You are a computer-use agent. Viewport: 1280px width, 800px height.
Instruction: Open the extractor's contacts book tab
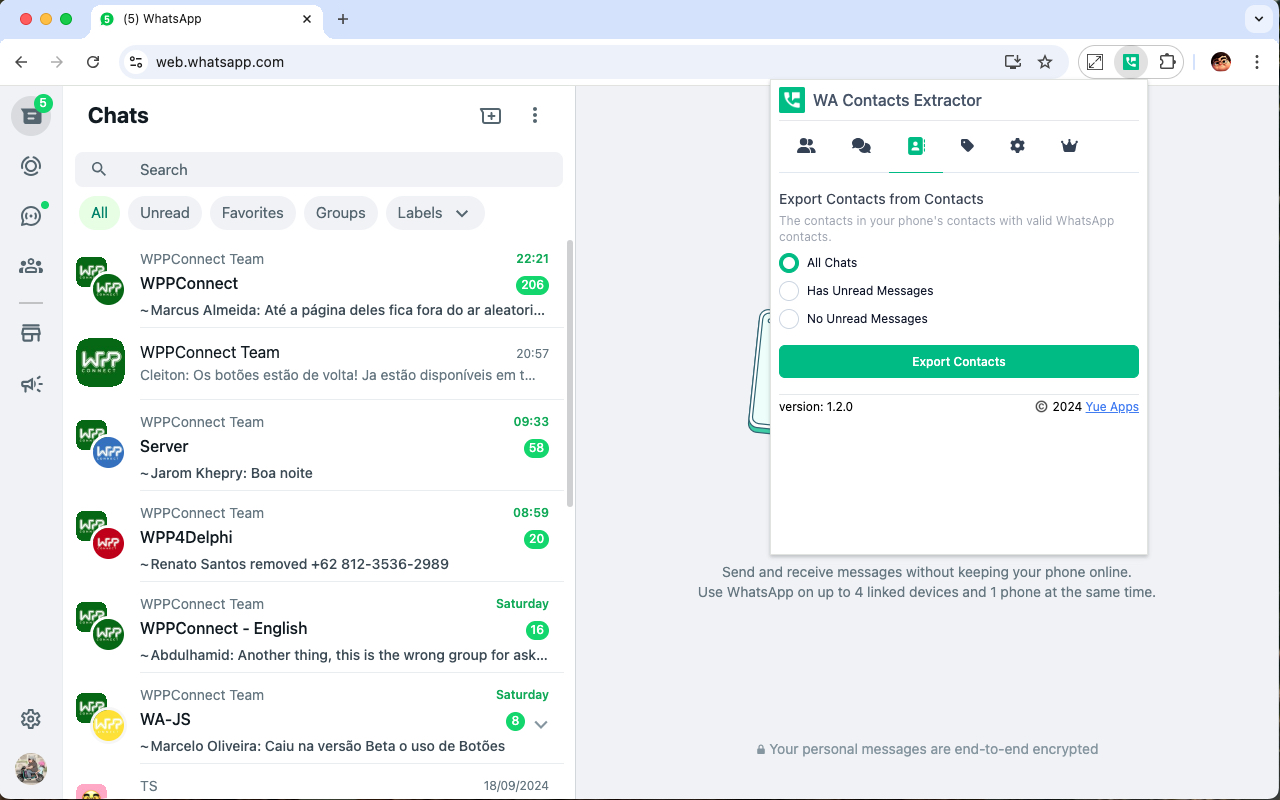click(x=916, y=146)
